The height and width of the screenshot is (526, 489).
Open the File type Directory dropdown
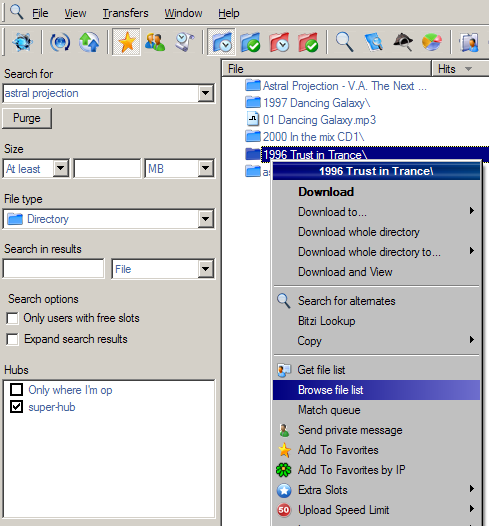(205, 219)
